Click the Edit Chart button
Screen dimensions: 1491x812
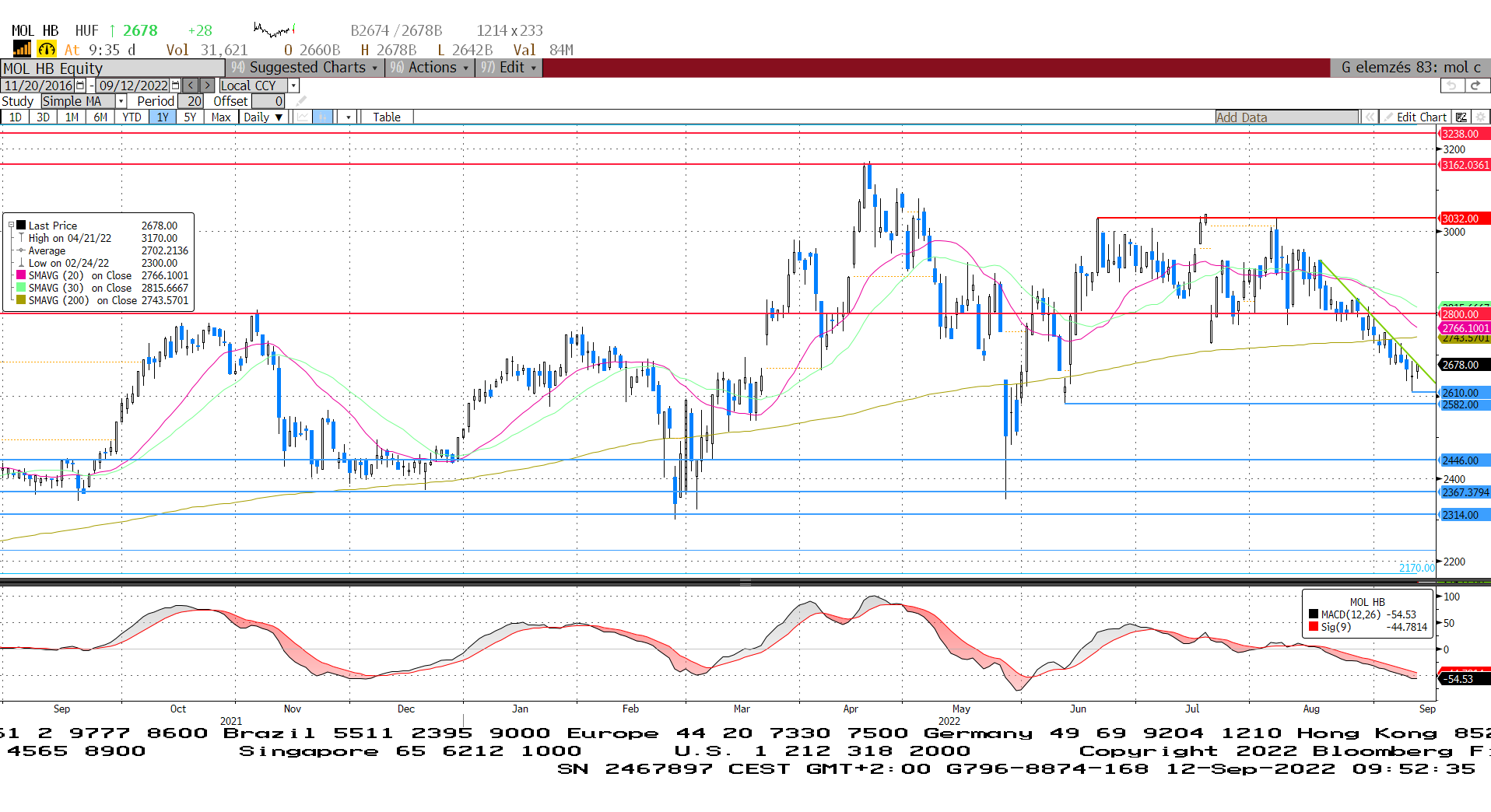coord(1415,117)
